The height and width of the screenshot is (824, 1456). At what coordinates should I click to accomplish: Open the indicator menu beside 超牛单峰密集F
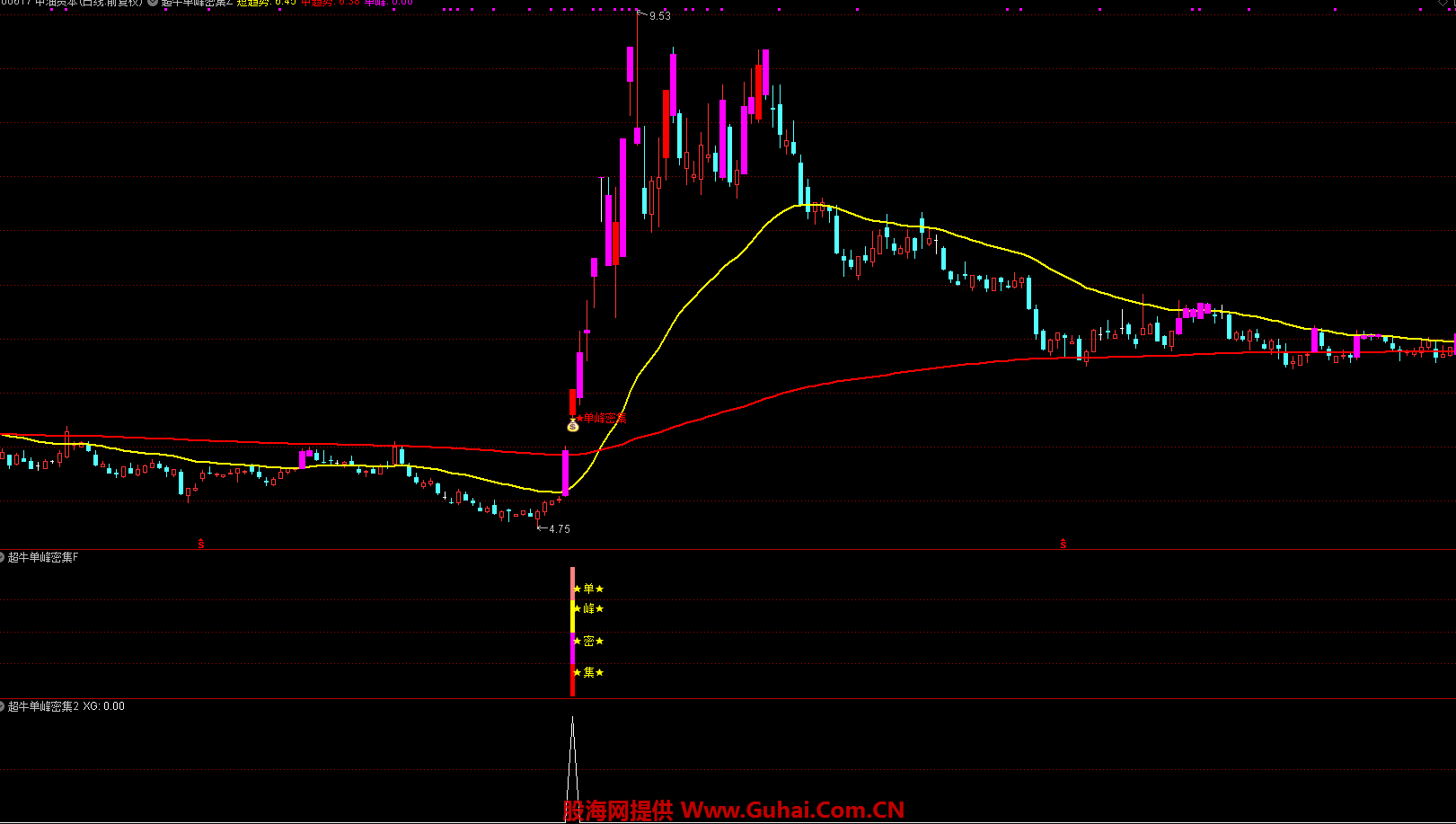(3, 558)
